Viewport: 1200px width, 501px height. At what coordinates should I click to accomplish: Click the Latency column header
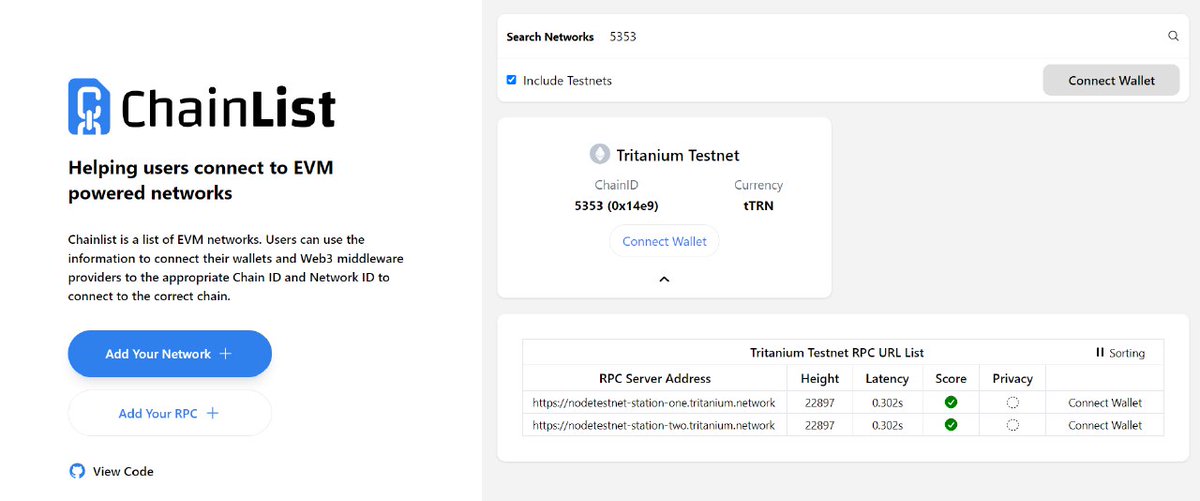(x=887, y=378)
